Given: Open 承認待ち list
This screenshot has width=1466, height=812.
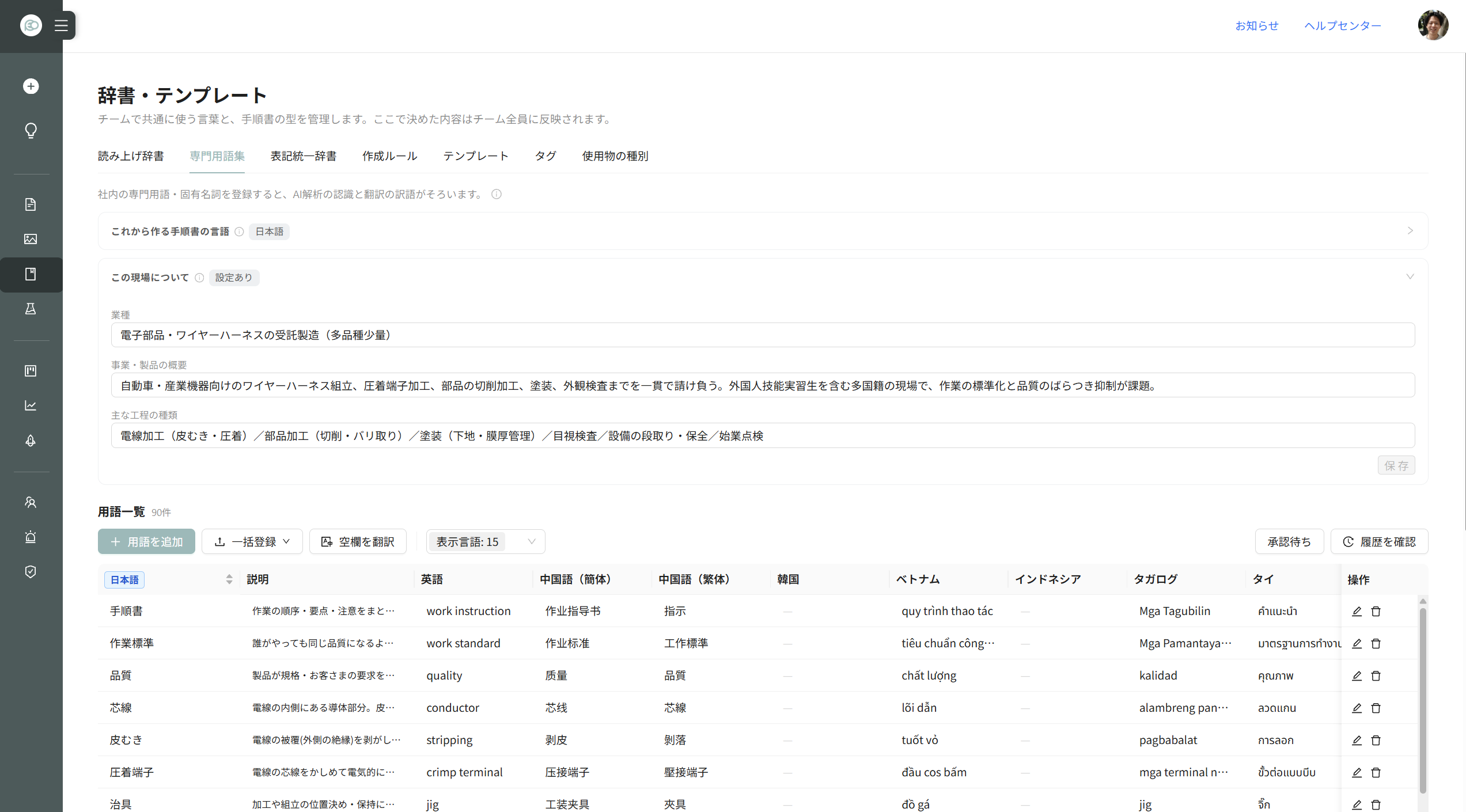Looking at the screenshot, I should (1289, 541).
